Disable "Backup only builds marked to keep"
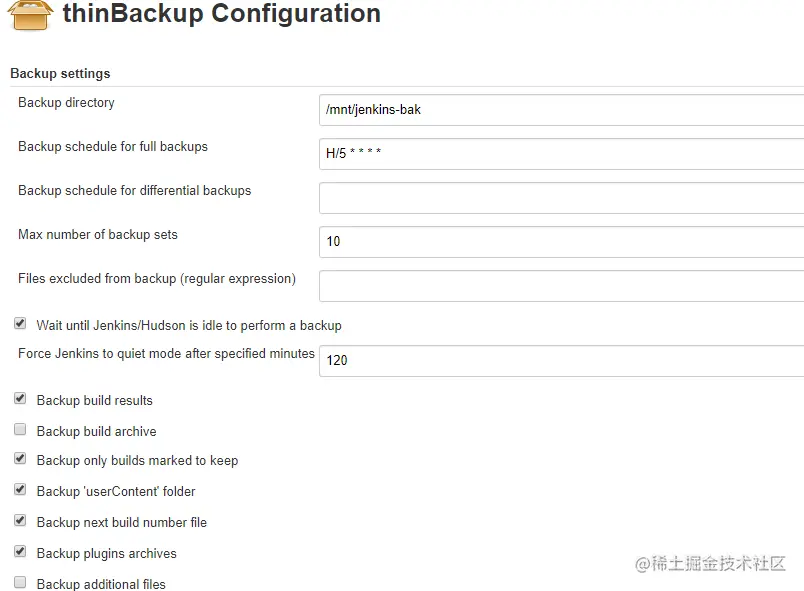The image size is (804, 591). tap(19, 459)
